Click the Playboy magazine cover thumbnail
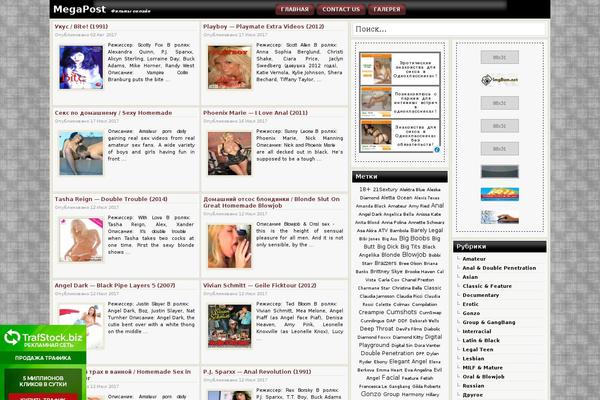 (230, 67)
